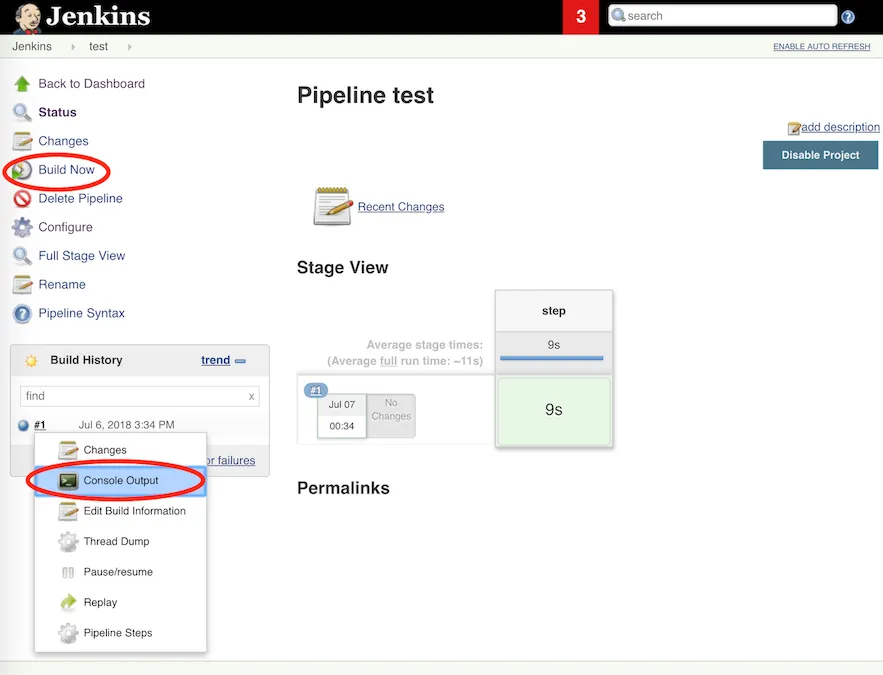
Task: Open the Full Stage View link
Action: 82,256
